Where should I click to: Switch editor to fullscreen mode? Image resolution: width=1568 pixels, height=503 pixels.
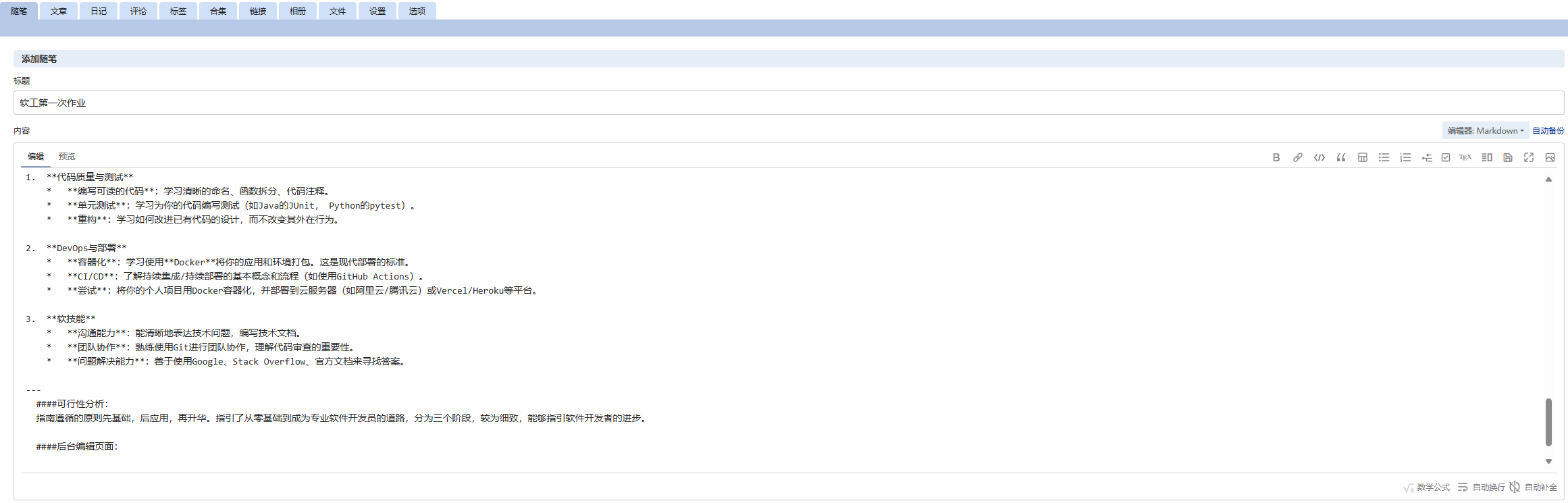1528,157
